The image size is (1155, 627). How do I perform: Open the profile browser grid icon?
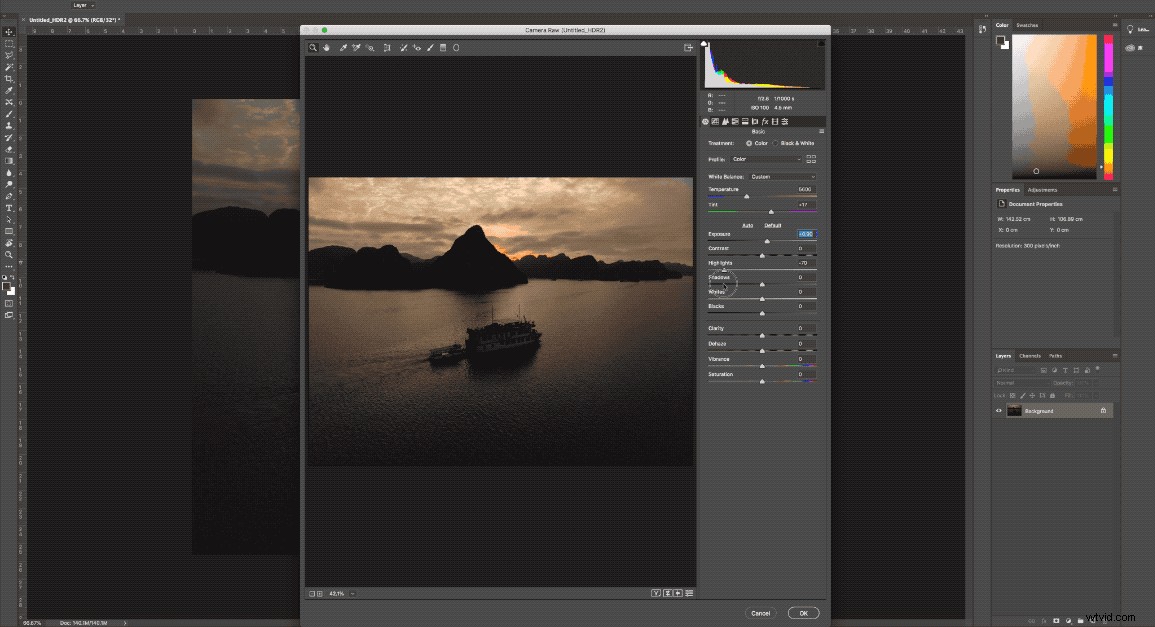(x=811, y=158)
